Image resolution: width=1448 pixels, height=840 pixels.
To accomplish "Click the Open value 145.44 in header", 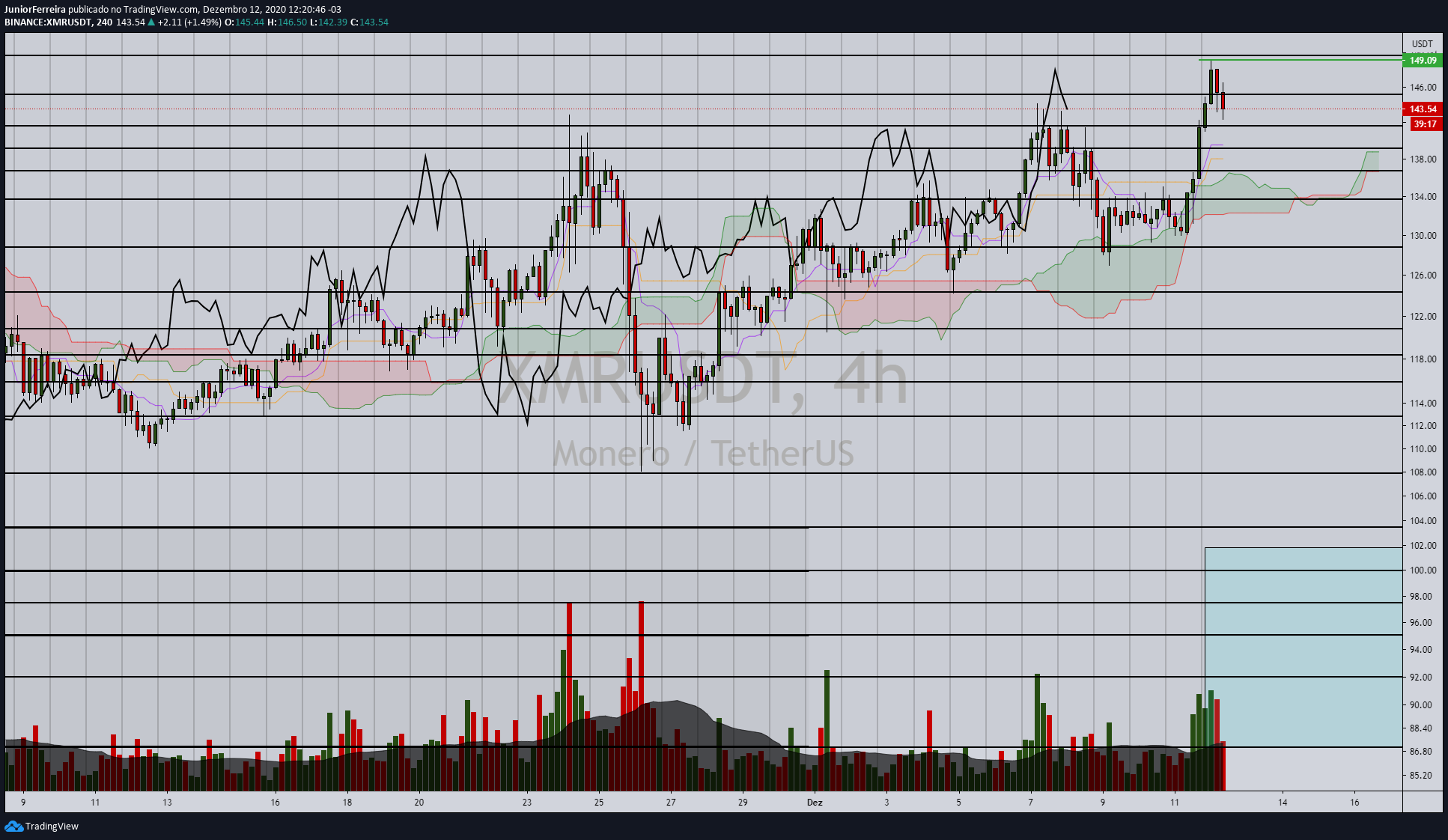I will [249, 22].
